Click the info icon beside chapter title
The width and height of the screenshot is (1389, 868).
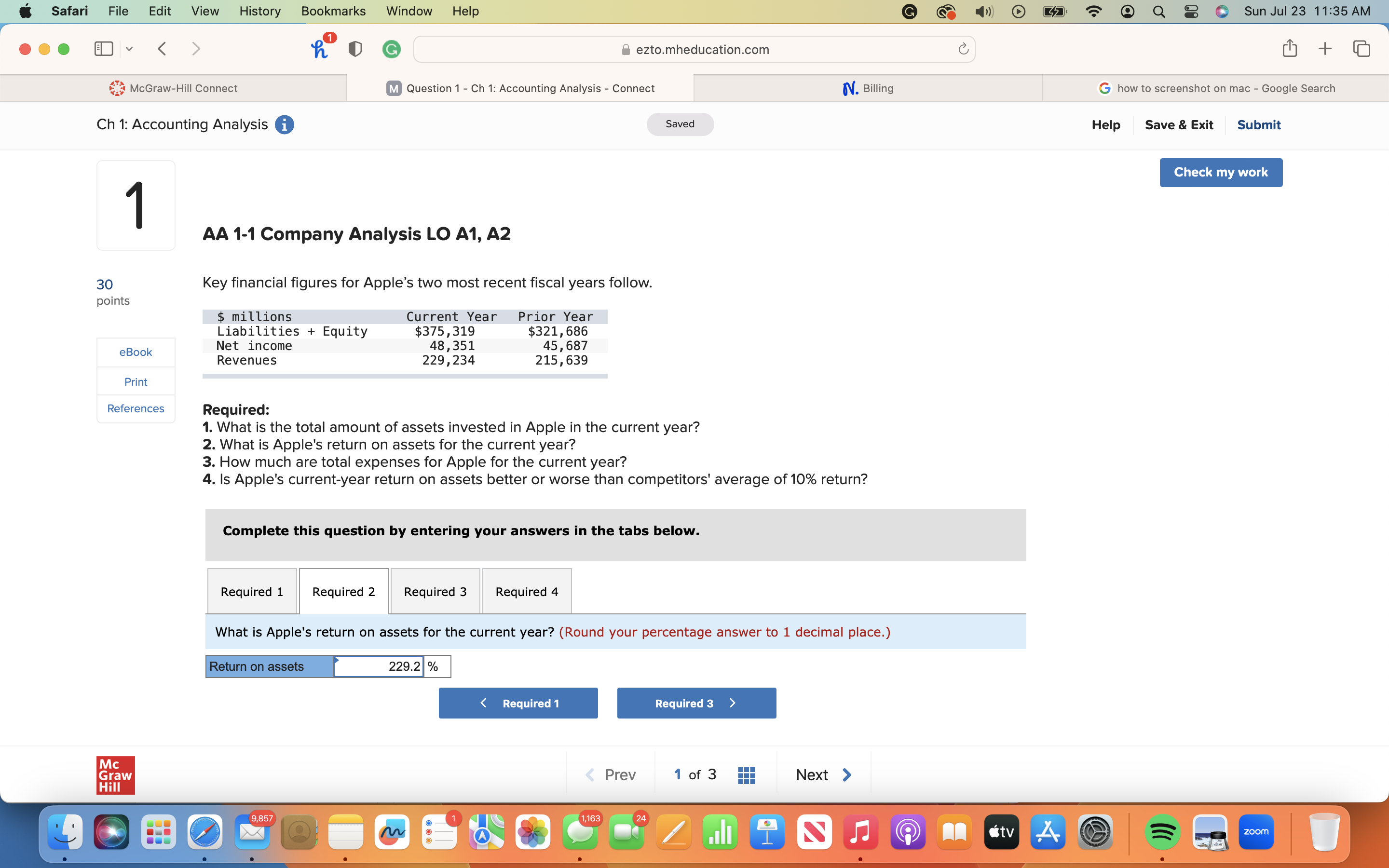pos(284,124)
